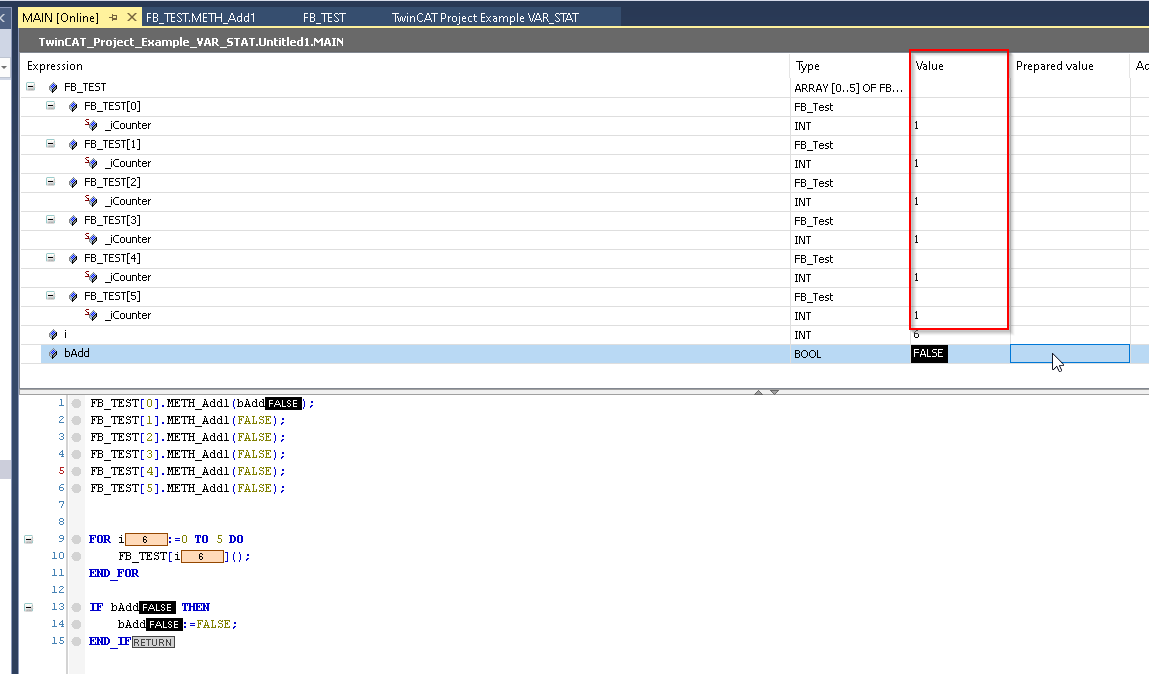Click the variable icon beside bAdd
The height and width of the screenshot is (674, 1149).
[x=53, y=354]
